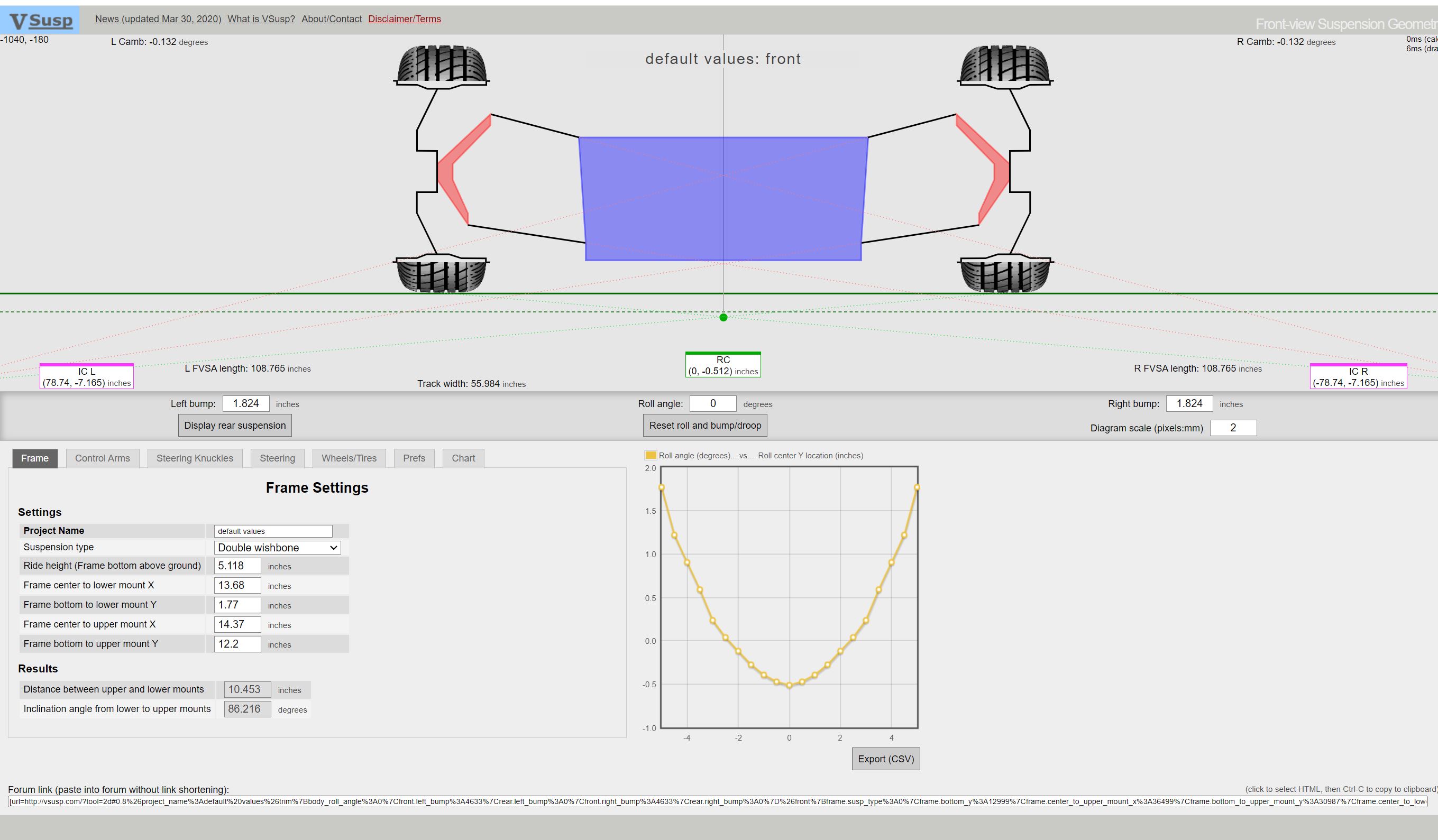Click the Diagram scale input field
1438x840 pixels.
point(1233,428)
